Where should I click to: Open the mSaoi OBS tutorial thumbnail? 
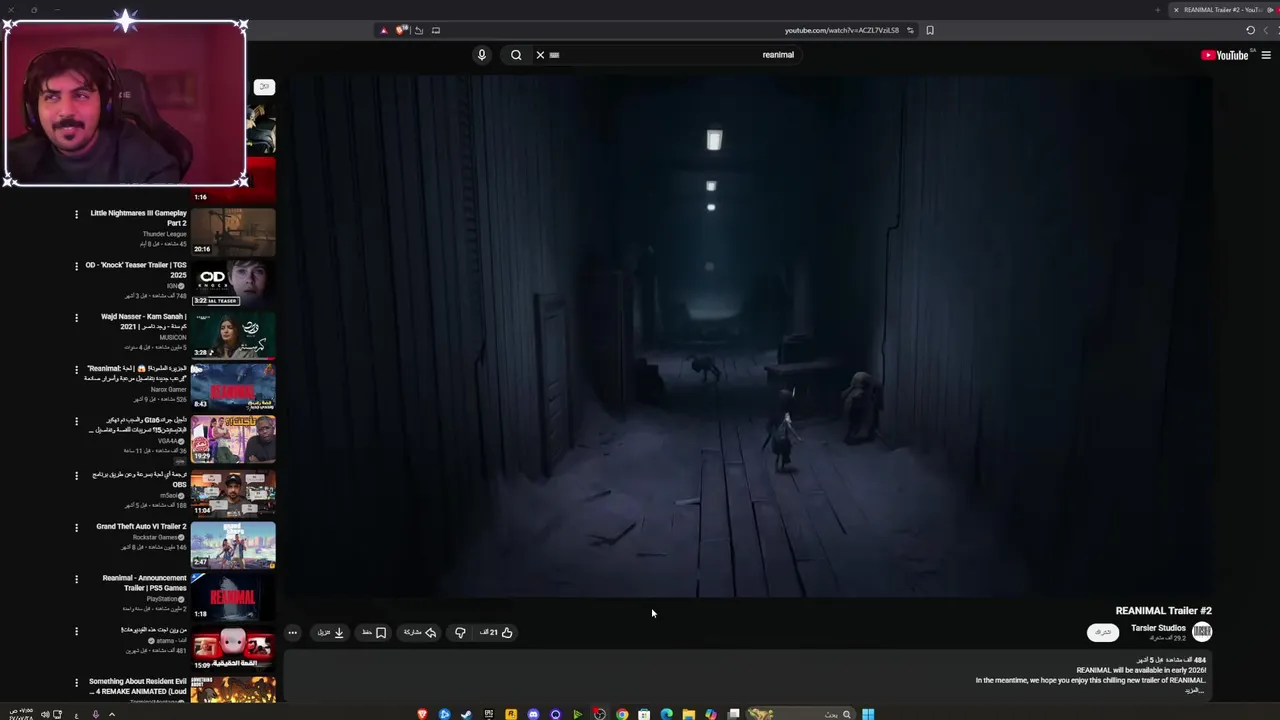click(233, 492)
